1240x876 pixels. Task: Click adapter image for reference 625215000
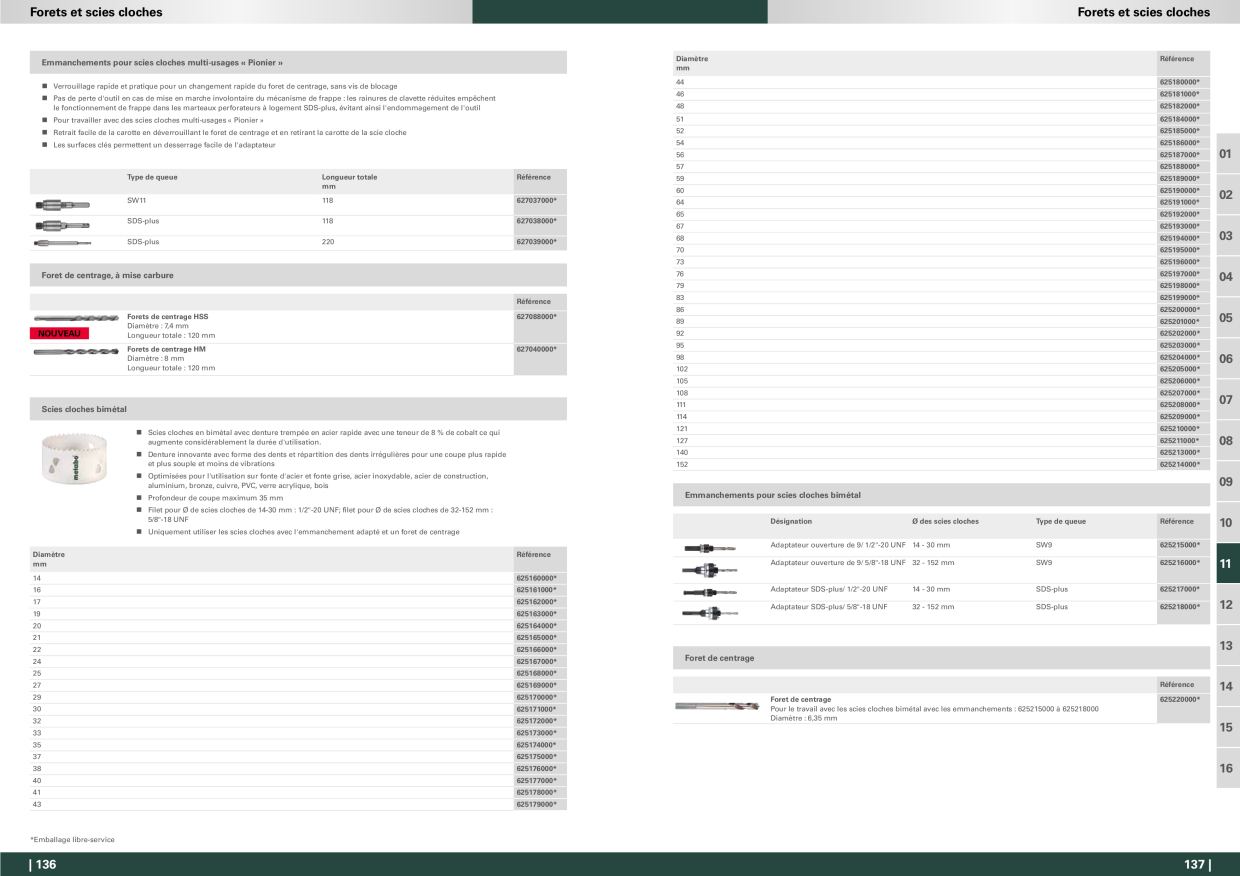click(x=709, y=548)
